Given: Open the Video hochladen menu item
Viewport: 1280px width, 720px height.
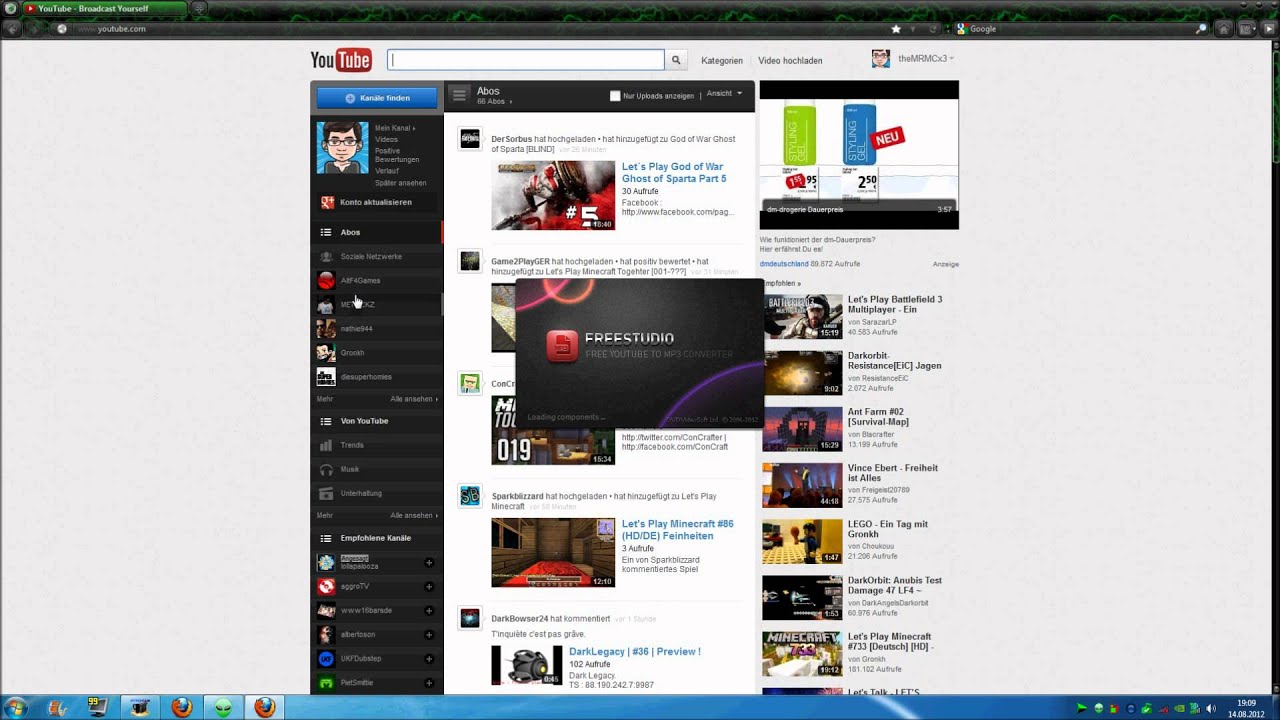Looking at the screenshot, I should click(x=790, y=60).
